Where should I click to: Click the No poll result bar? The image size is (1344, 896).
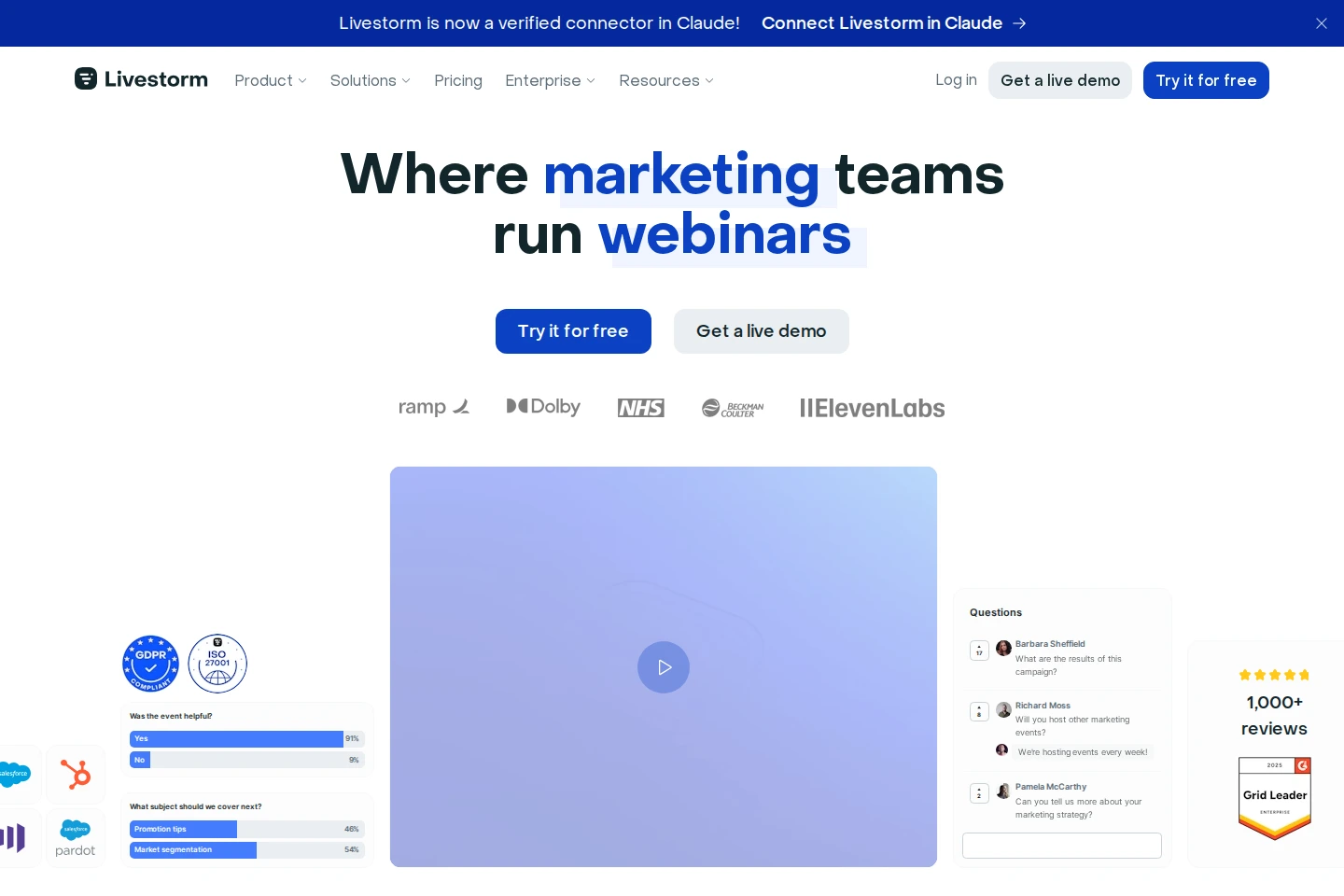click(247, 760)
